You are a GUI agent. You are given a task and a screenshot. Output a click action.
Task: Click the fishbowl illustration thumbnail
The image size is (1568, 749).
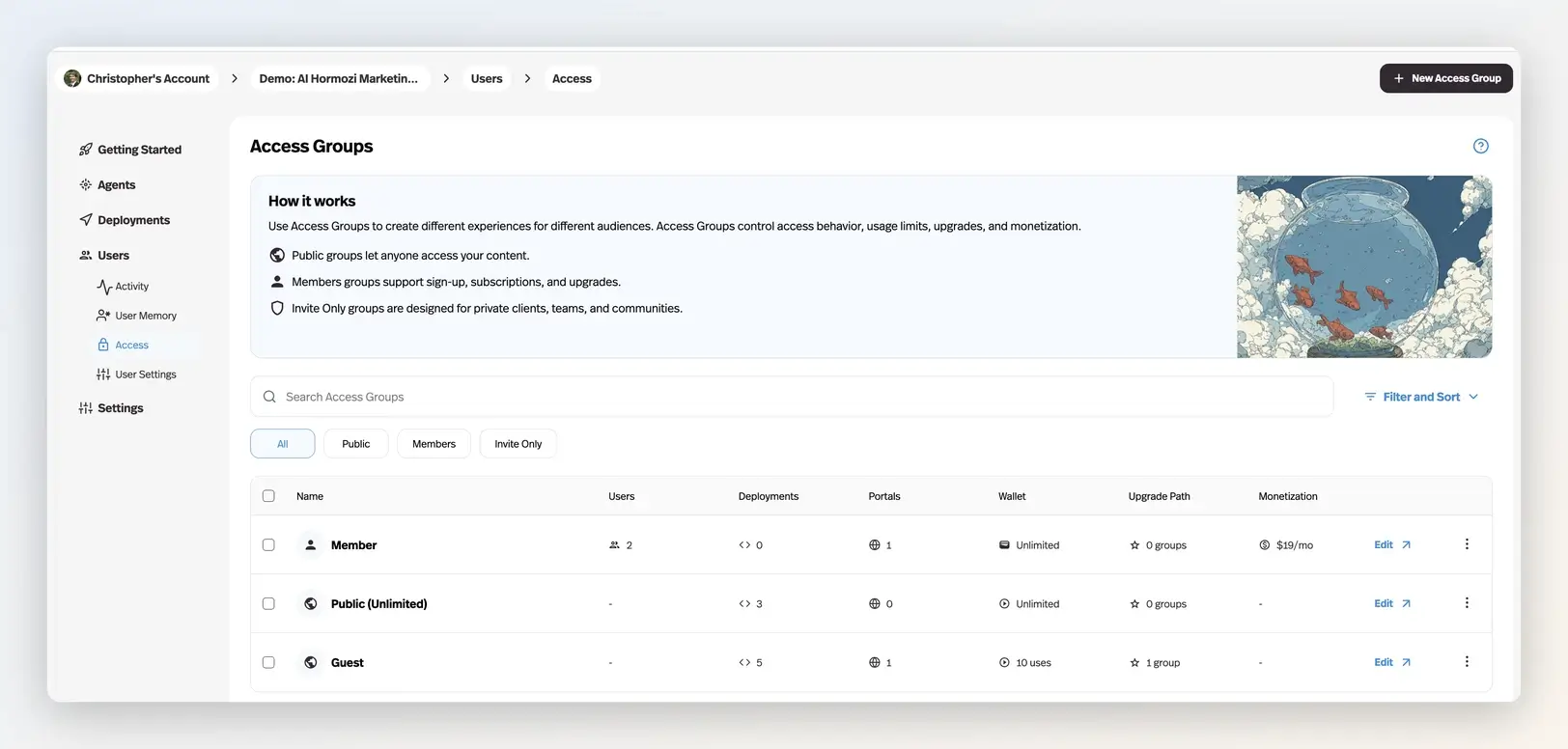1364,266
